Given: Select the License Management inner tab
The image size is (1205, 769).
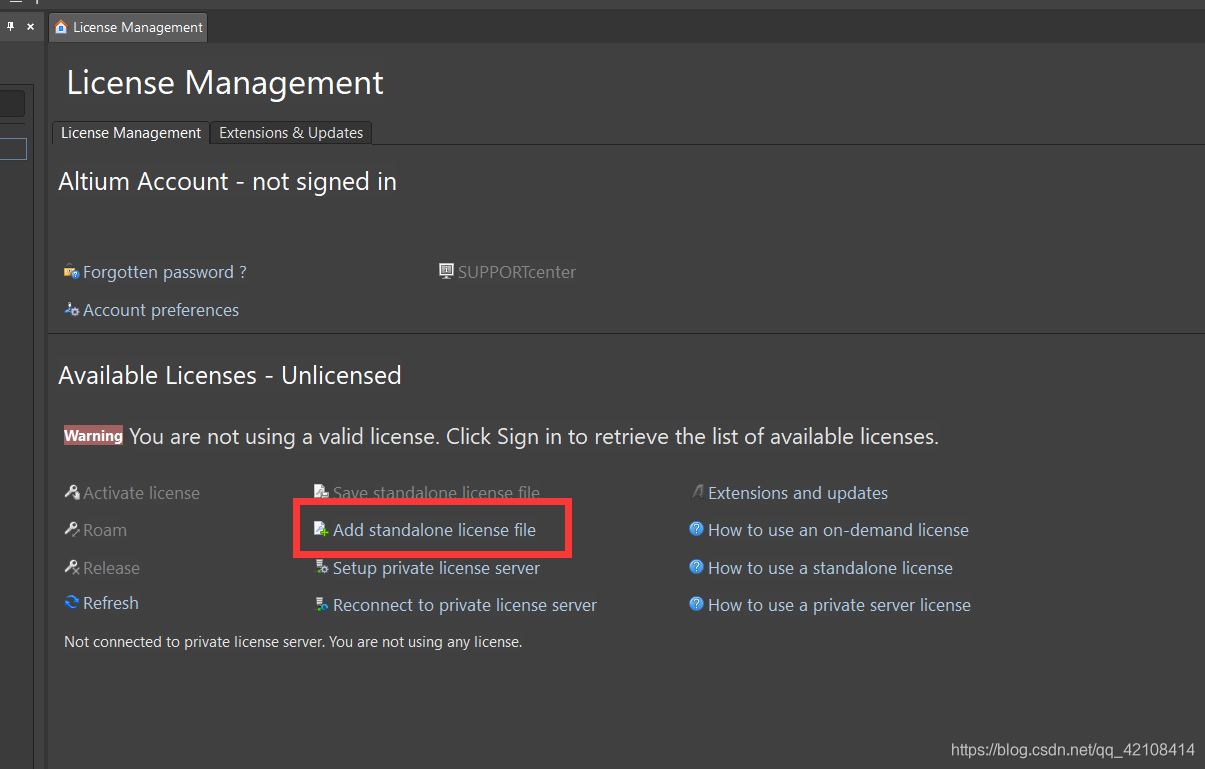Looking at the screenshot, I should [x=131, y=133].
